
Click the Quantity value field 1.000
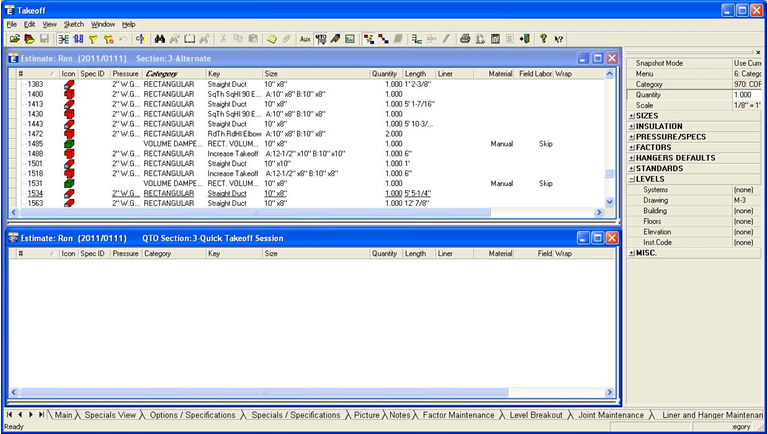(x=747, y=95)
